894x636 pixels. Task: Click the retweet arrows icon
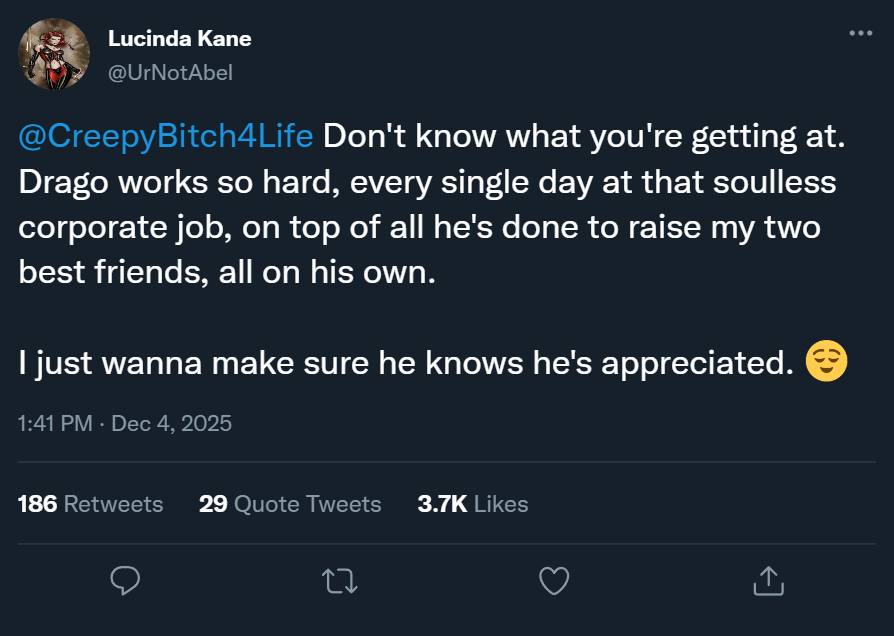point(340,580)
